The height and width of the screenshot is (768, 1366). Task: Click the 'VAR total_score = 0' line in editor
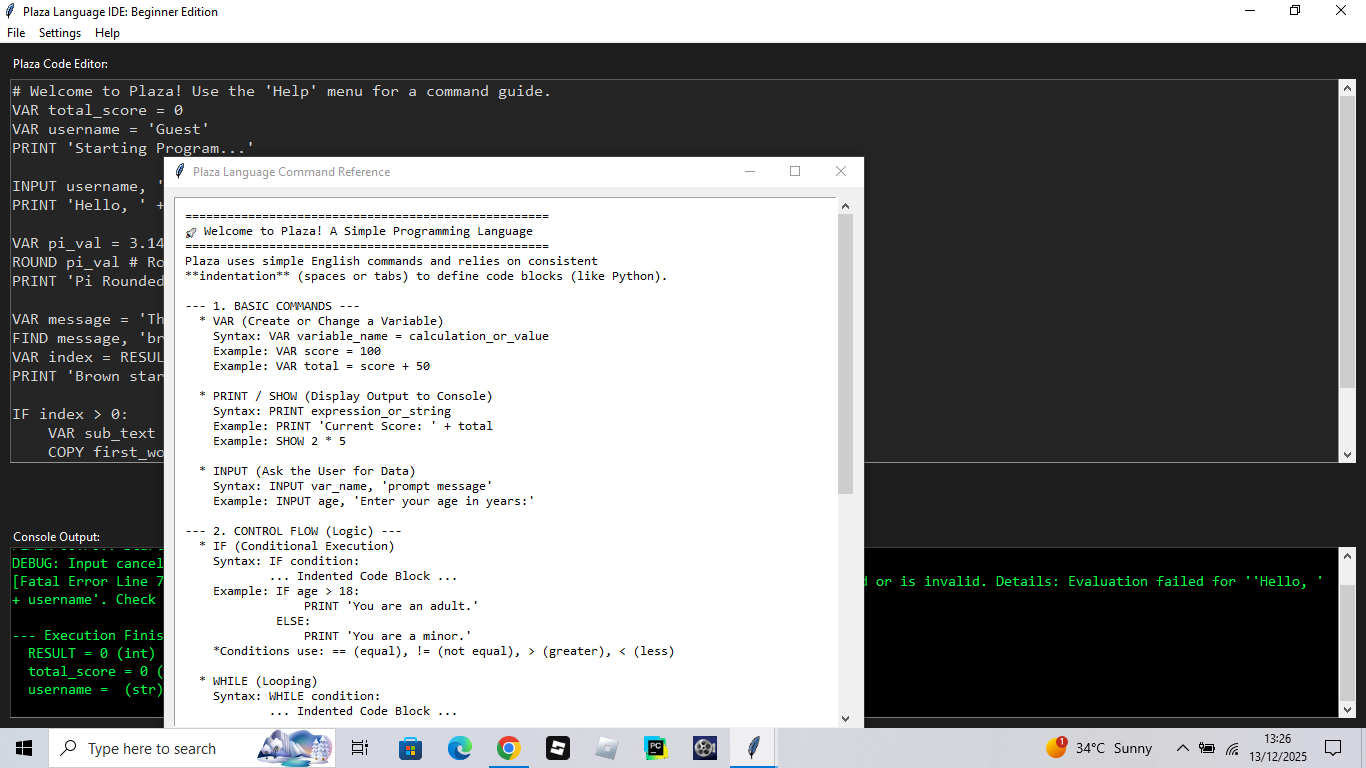pyautogui.click(x=98, y=110)
